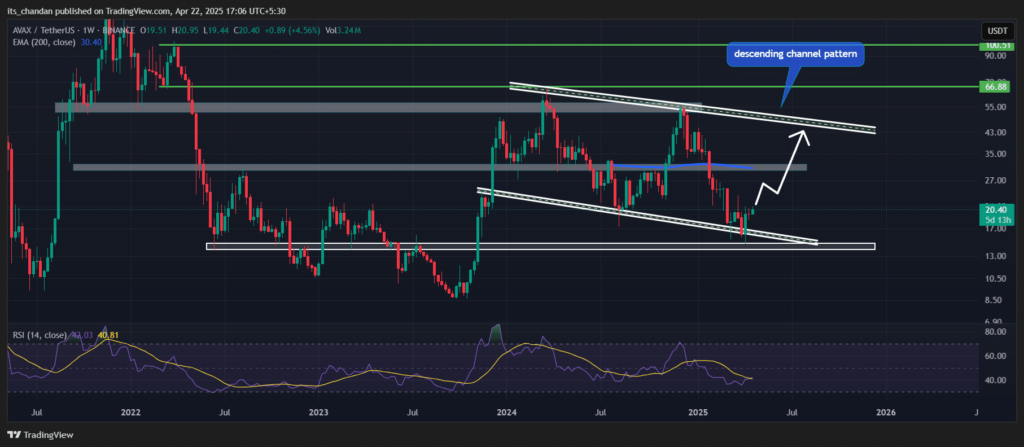Click the 2026 label on time axis
1024x447 pixels.
pyautogui.click(x=885, y=411)
